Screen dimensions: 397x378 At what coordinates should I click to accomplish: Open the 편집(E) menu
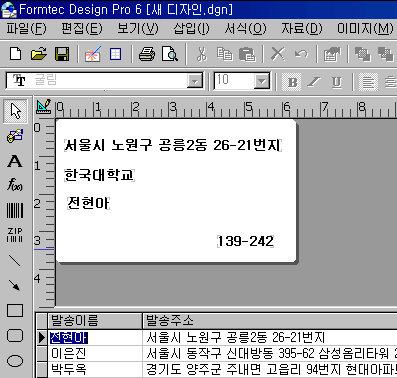tap(82, 28)
